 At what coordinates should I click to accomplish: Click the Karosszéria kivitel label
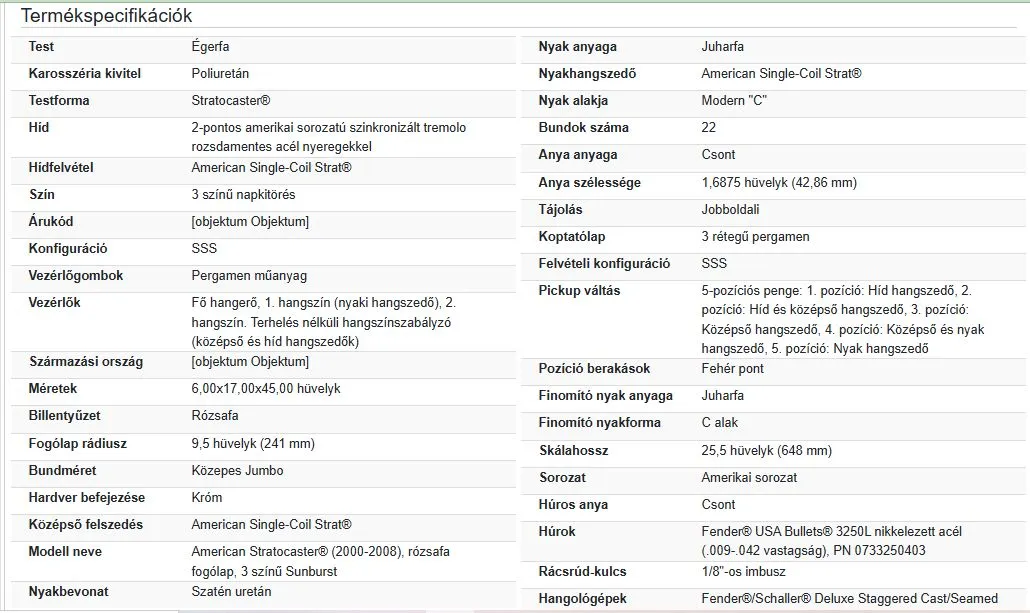(x=85, y=74)
